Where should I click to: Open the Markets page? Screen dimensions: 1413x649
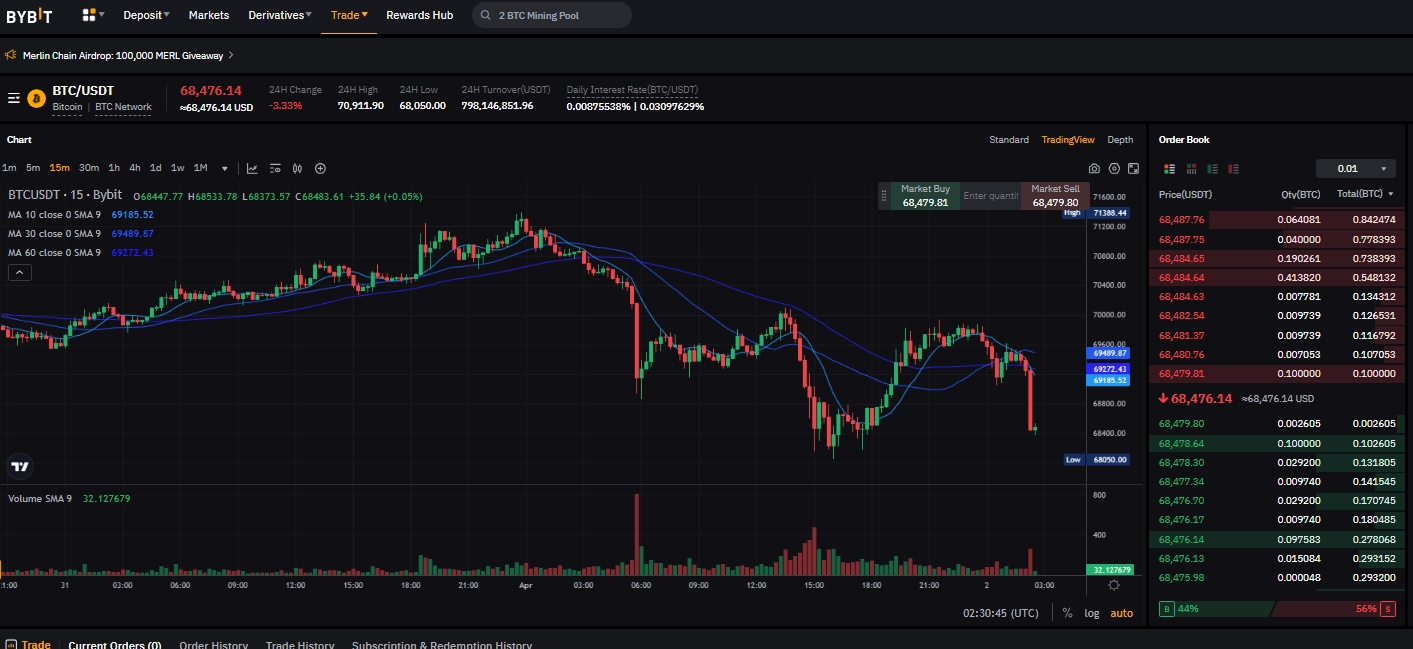[209, 15]
